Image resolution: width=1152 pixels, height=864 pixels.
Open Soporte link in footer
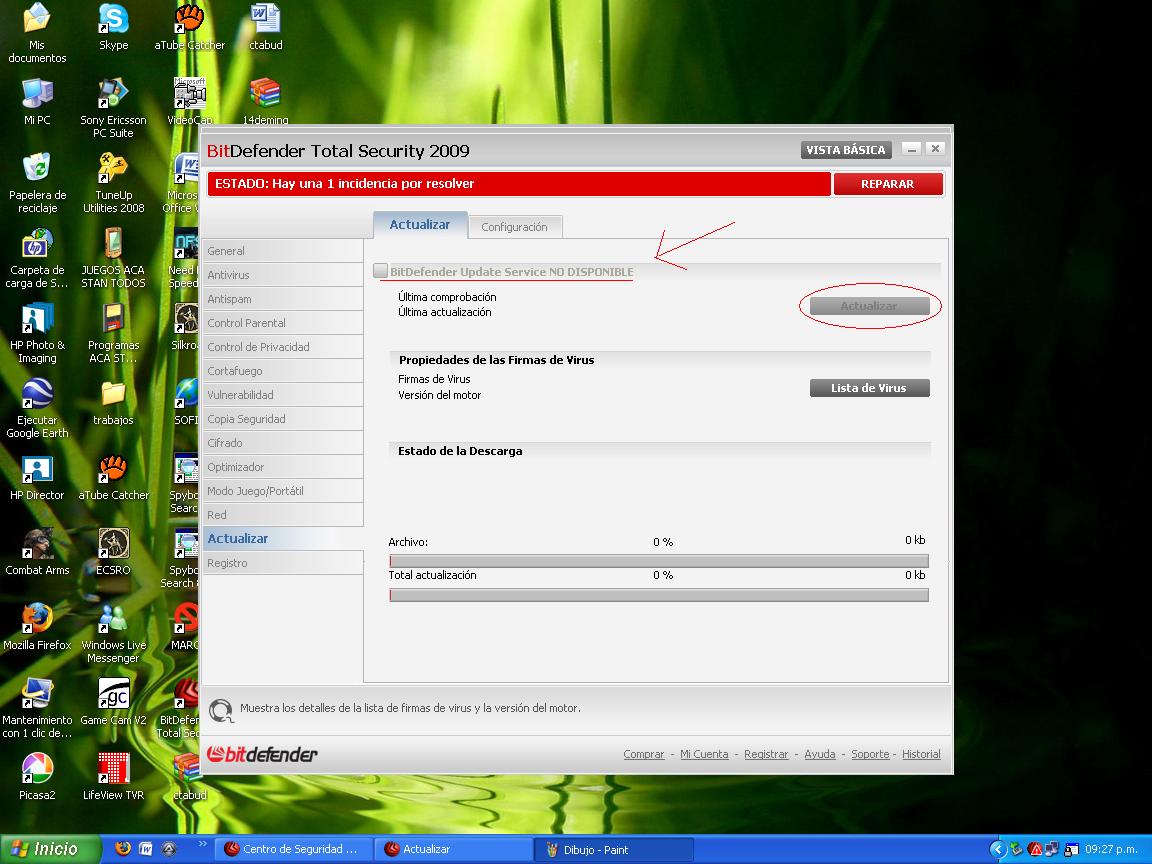click(x=870, y=754)
